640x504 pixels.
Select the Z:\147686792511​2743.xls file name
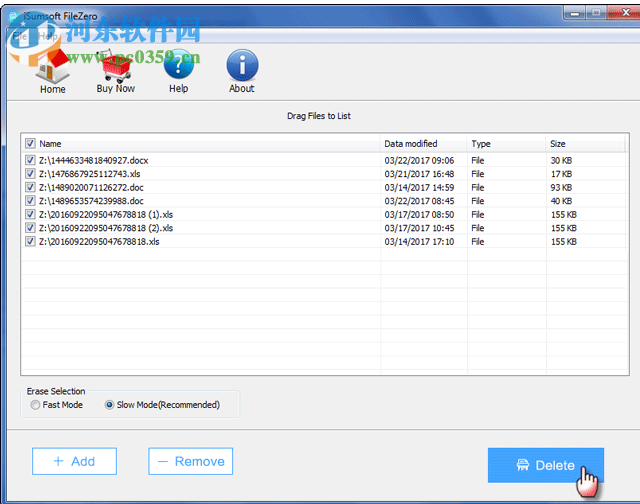[90, 174]
